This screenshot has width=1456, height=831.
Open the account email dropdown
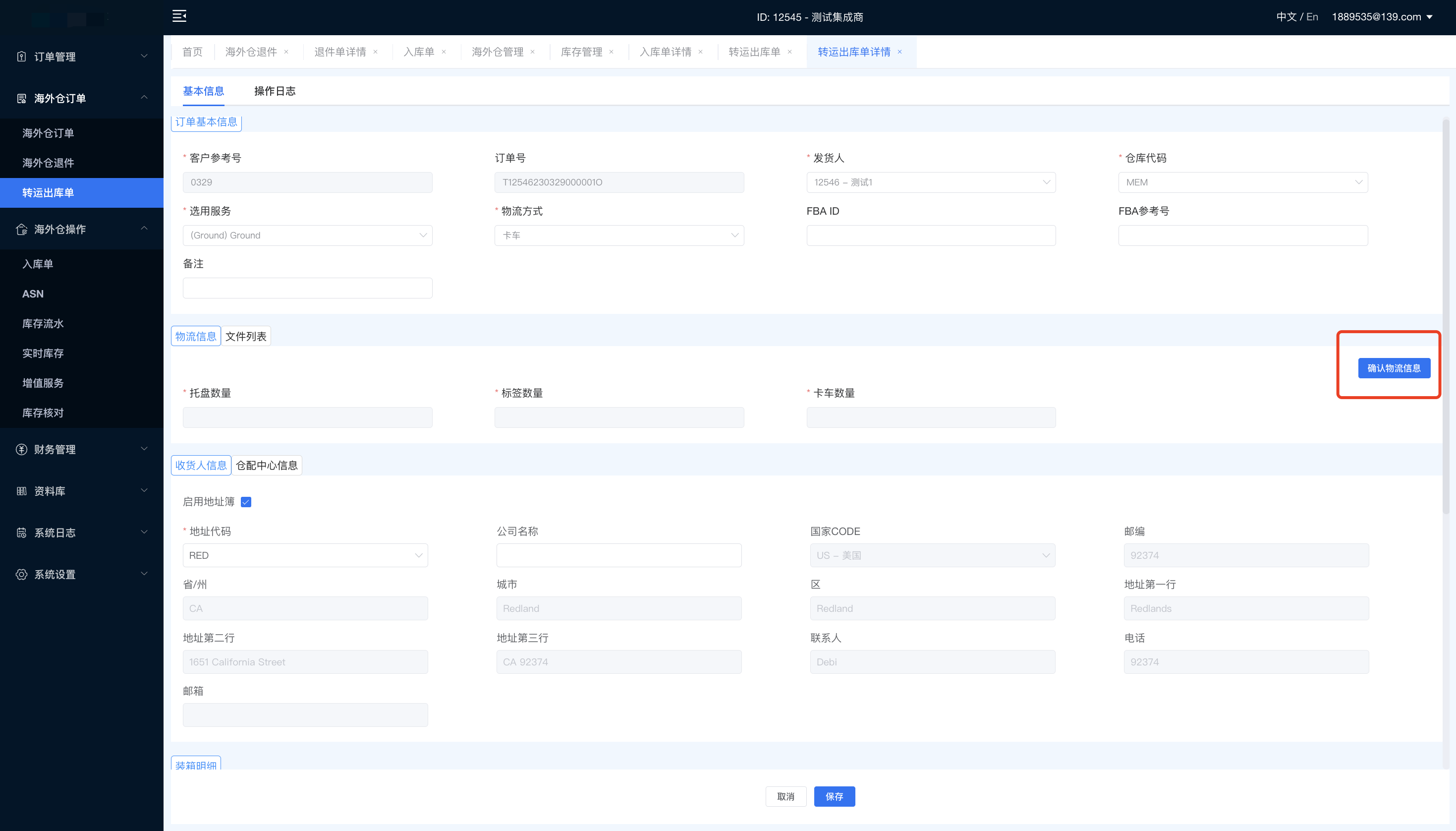click(1383, 16)
